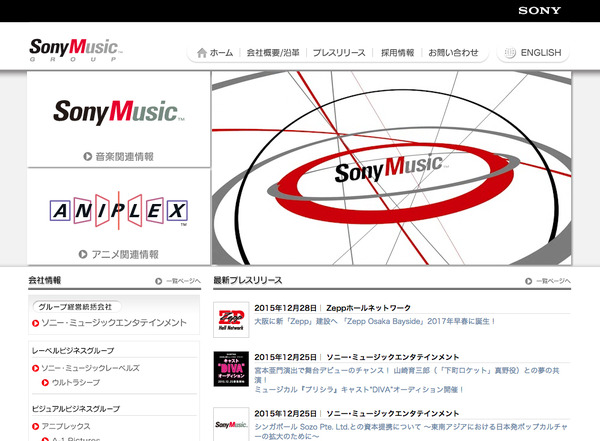600x441 pixels.
Task: Open the Sozo Pte. Ltd. press release
Action: [411, 431]
